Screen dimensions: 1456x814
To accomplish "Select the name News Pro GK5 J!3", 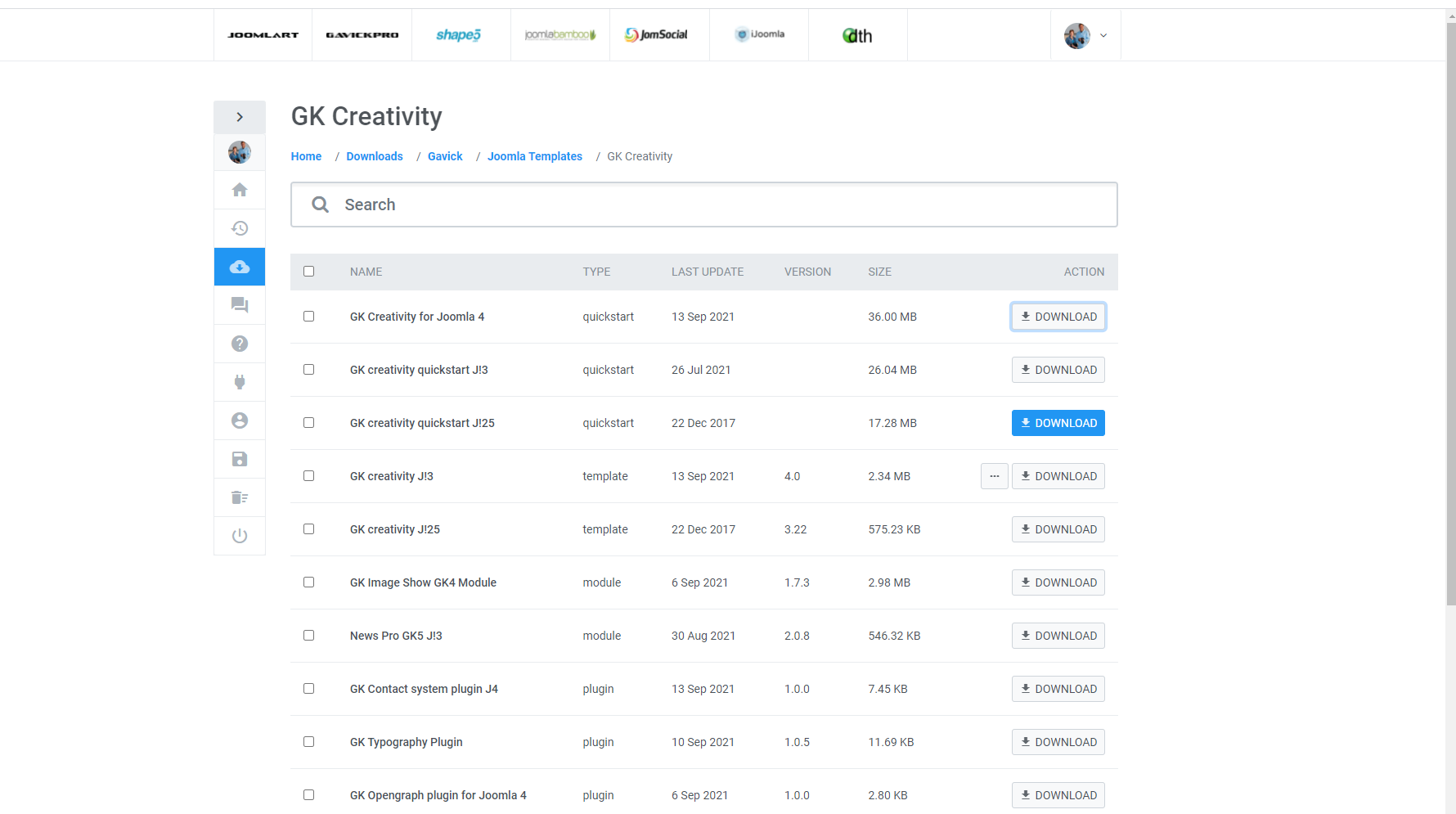I will click(x=396, y=636).
